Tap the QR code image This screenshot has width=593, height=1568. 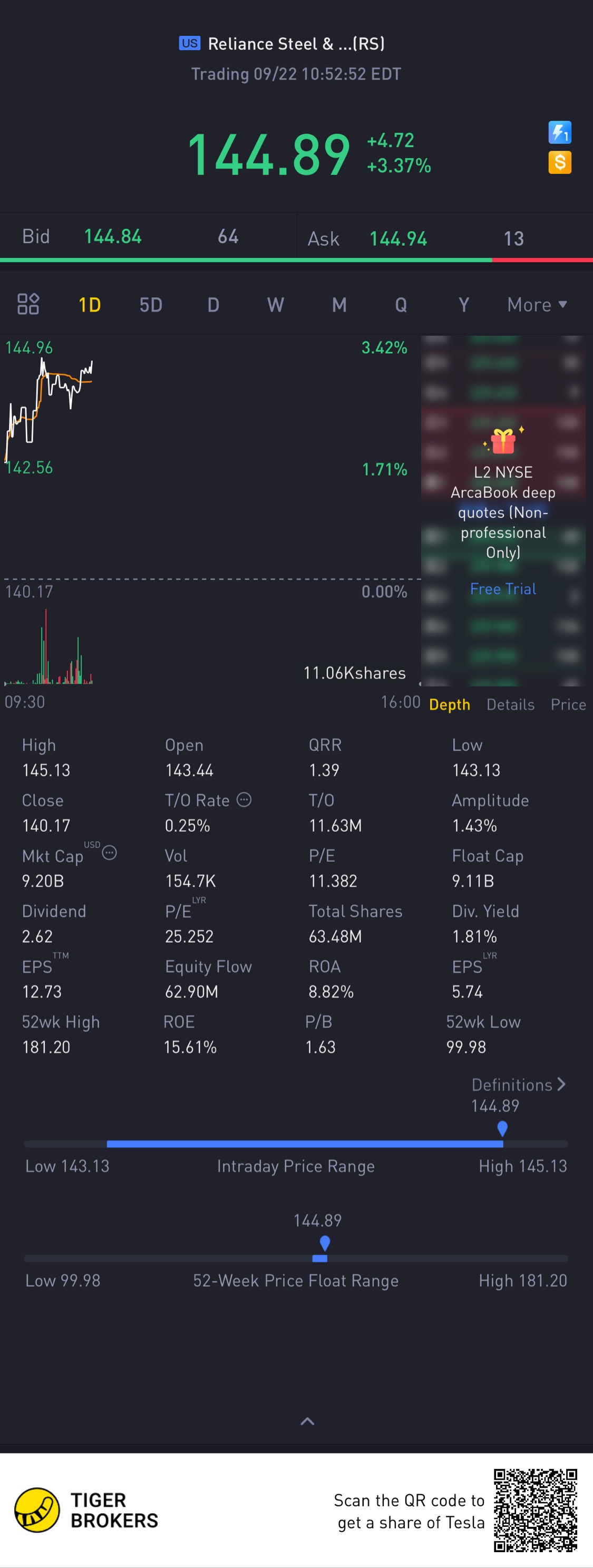[x=535, y=1510]
